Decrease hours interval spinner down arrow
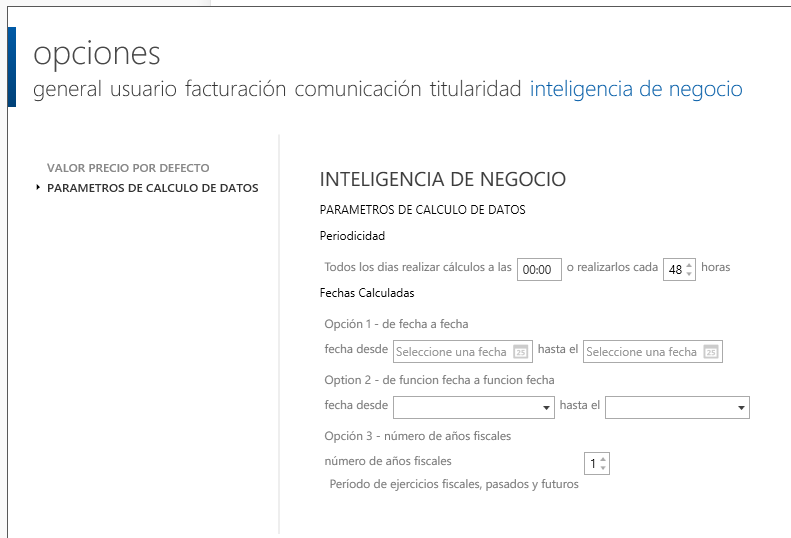 coord(689,274)
